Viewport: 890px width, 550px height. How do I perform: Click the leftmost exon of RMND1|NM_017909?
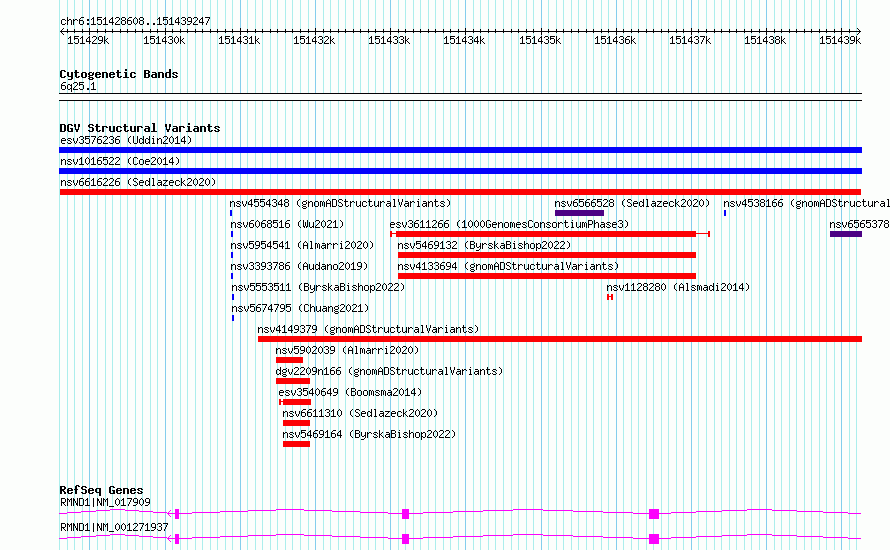click(x=177, y=514)
